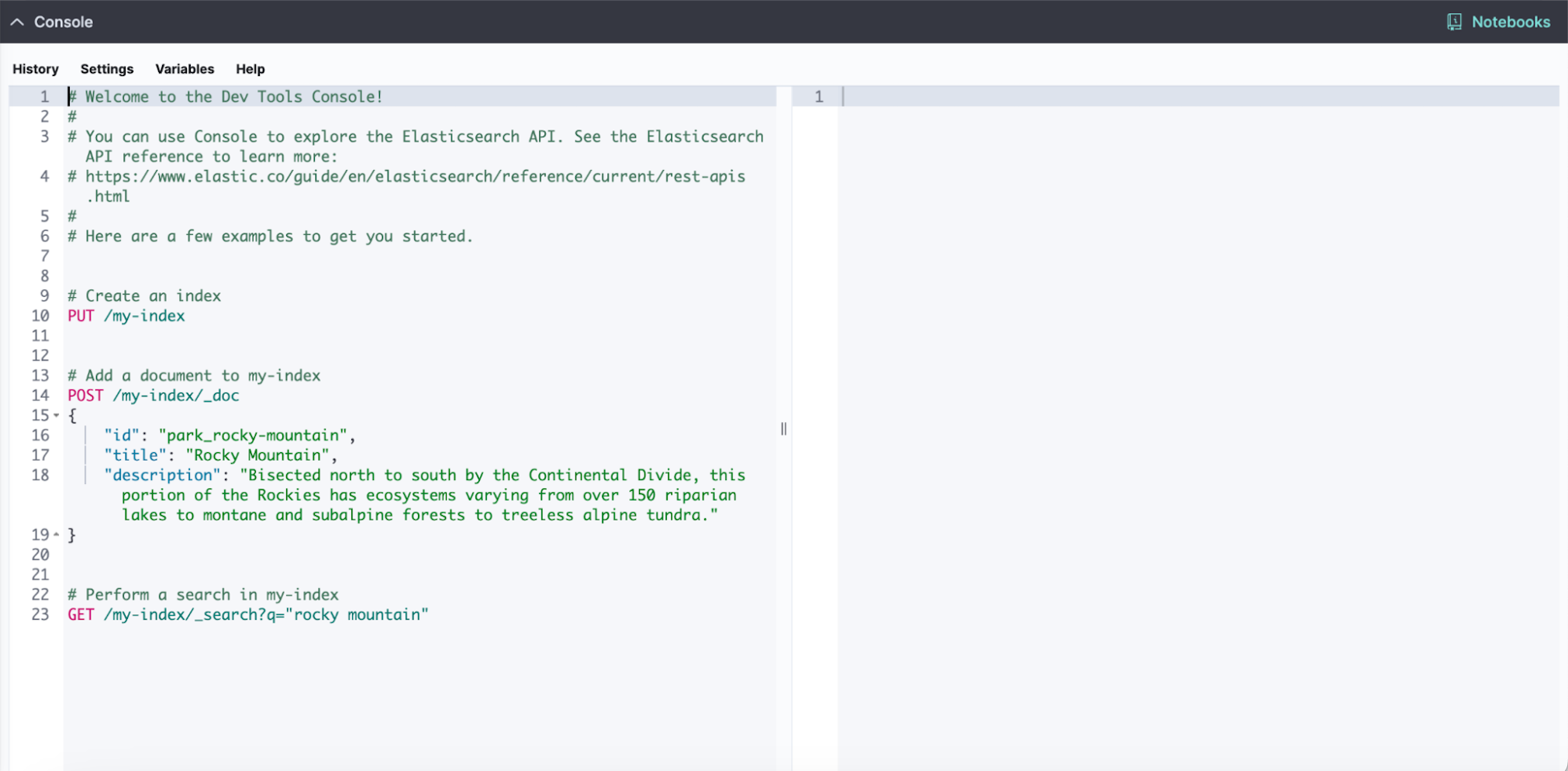Screen dimensions: 1568x771
Task: Click the "title": "Rocky Mountain" line
Action: point(221,455)
